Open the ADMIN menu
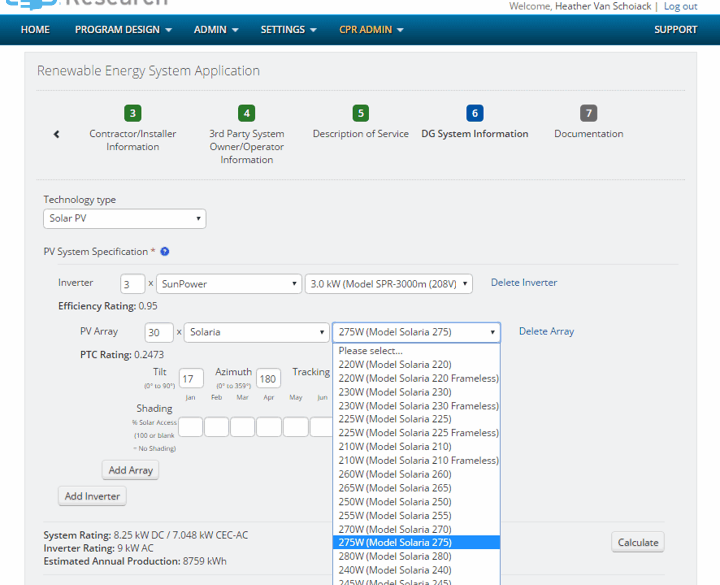Viewport: 720px width, 585px height. (x=216, y=30)
